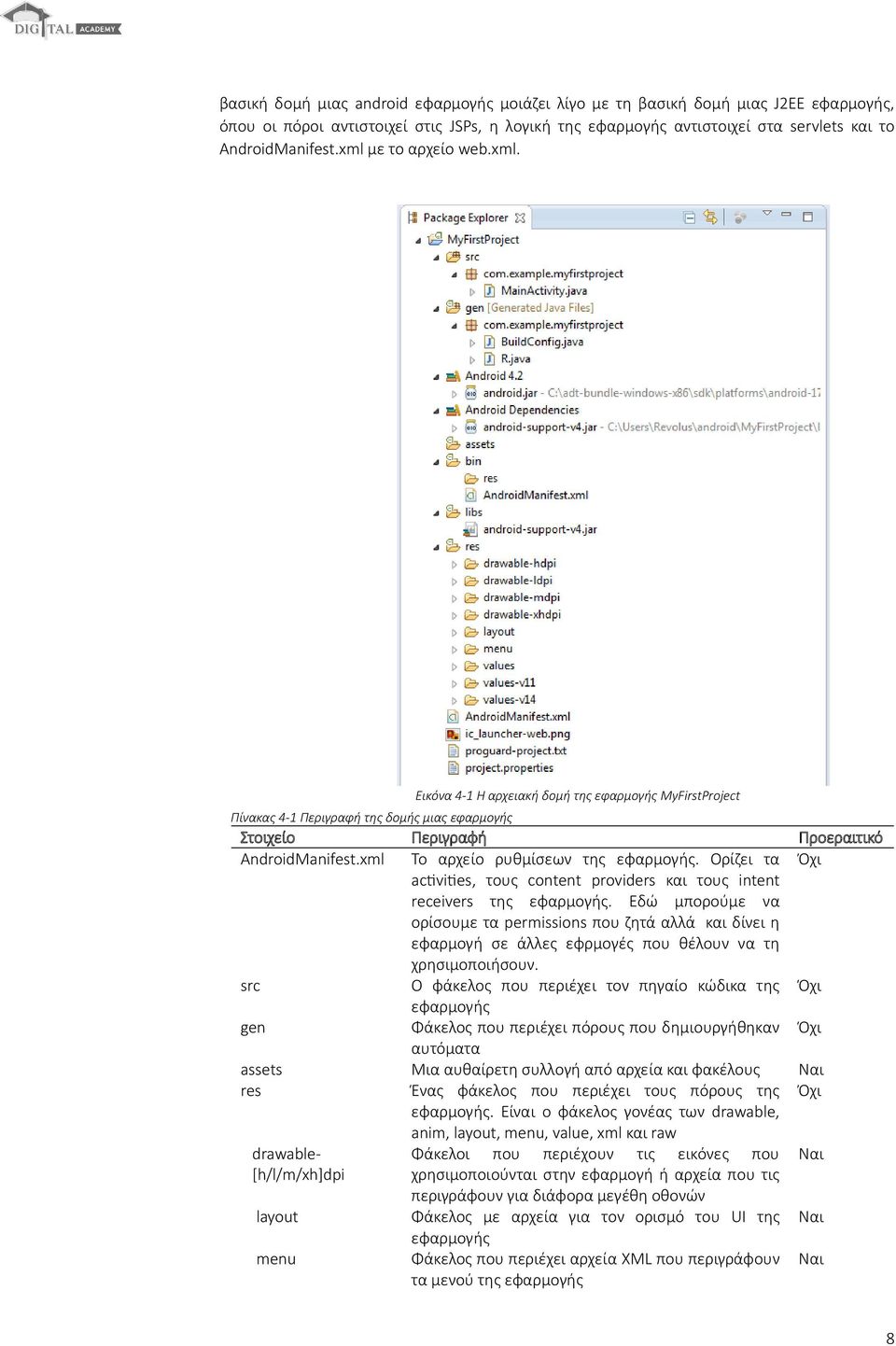
Task: Collapse the src folder node
Action: tap(436, 258)
